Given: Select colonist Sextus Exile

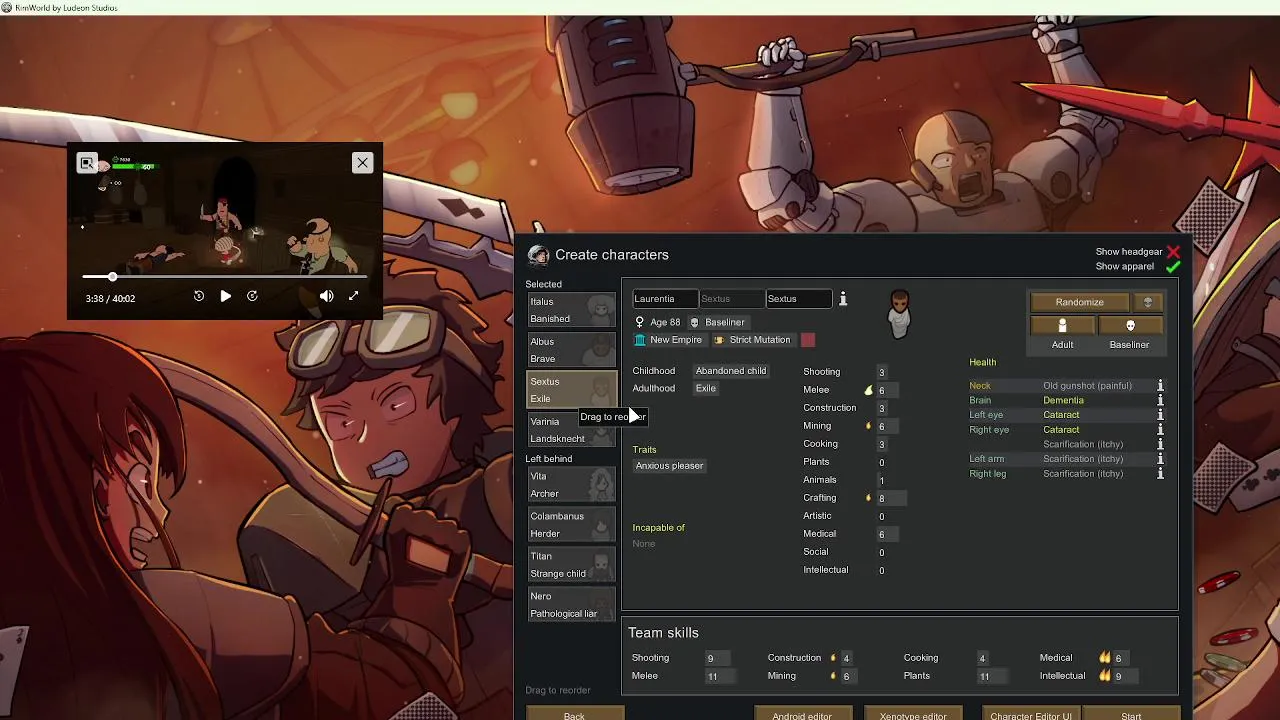Looking at the screenshot, I should point(571,390).
